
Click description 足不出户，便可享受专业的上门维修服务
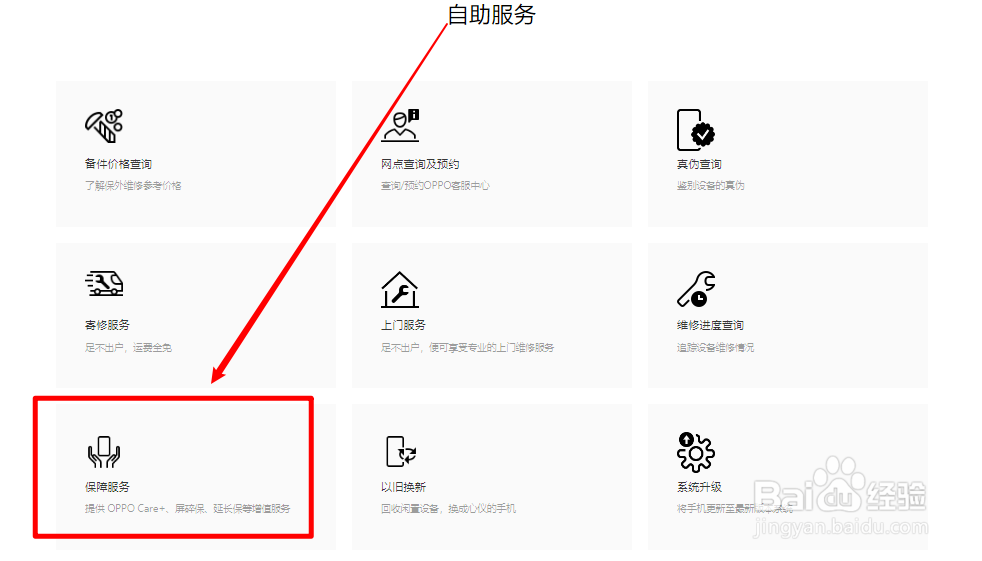[x=467, y=347]
